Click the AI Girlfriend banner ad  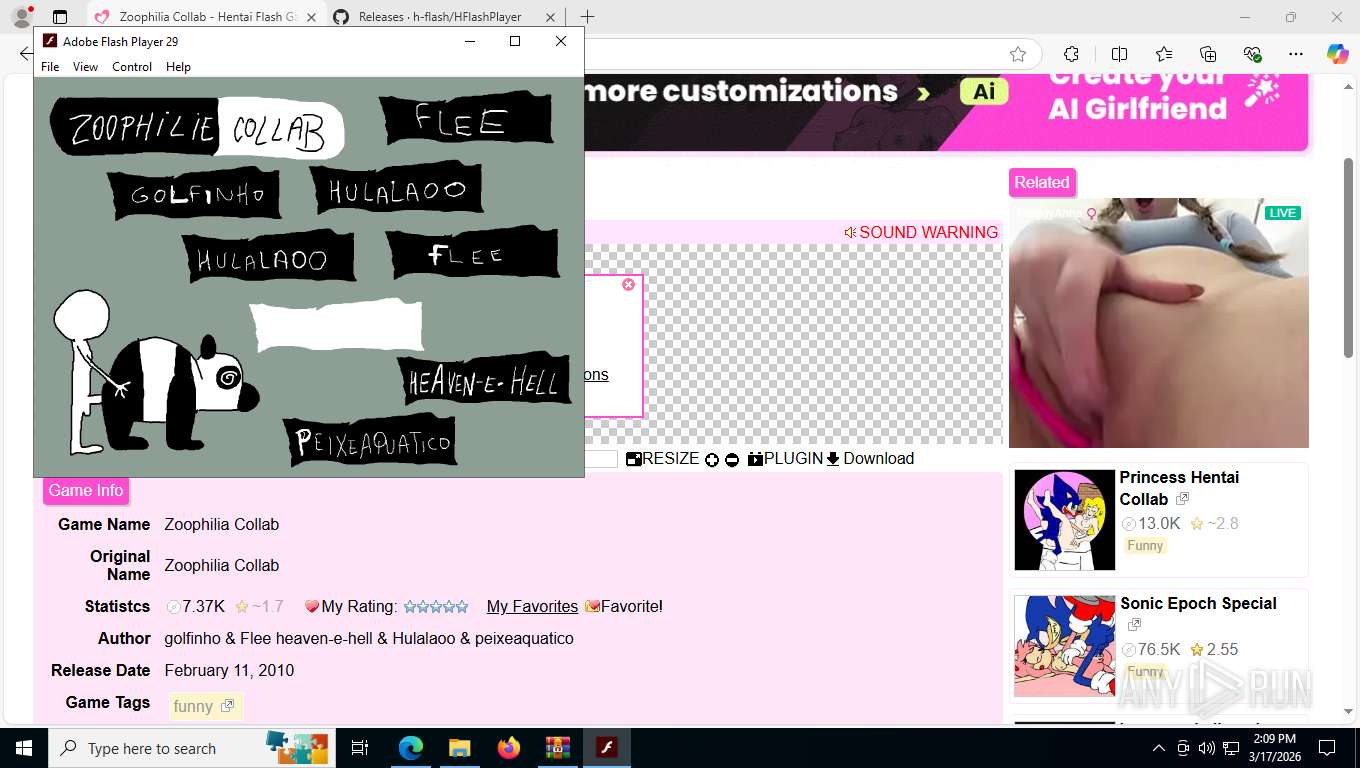(x=947, y=112)
